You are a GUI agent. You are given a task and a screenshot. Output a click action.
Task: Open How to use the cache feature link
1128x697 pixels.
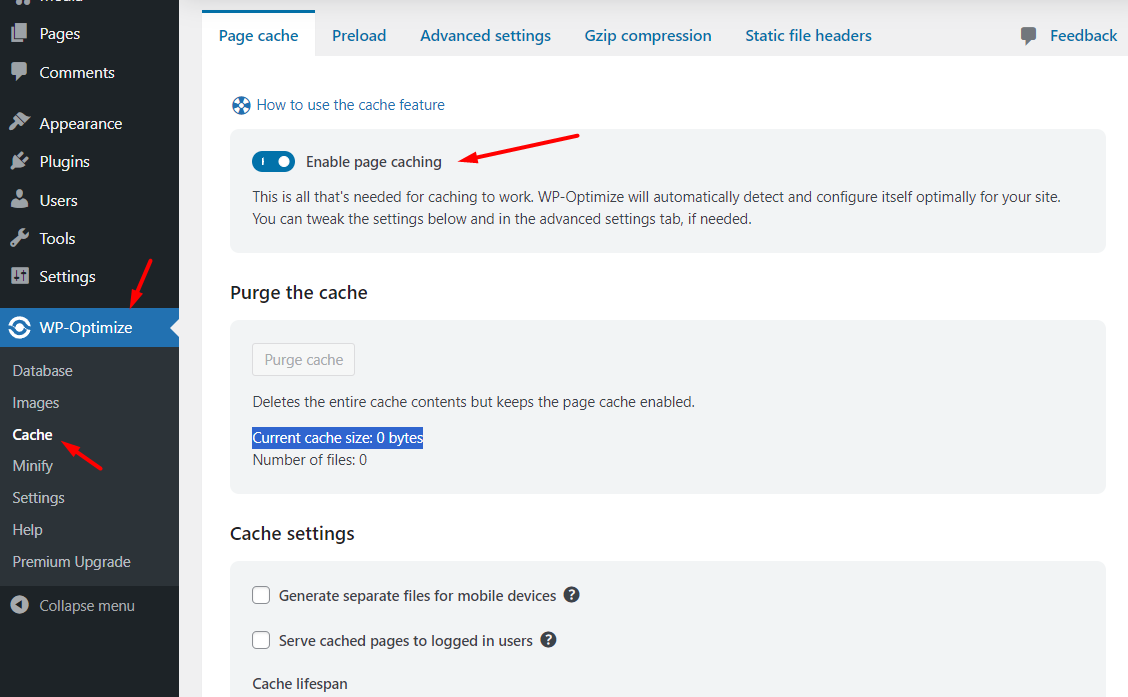pyautogui.click(x=350, y=105)
